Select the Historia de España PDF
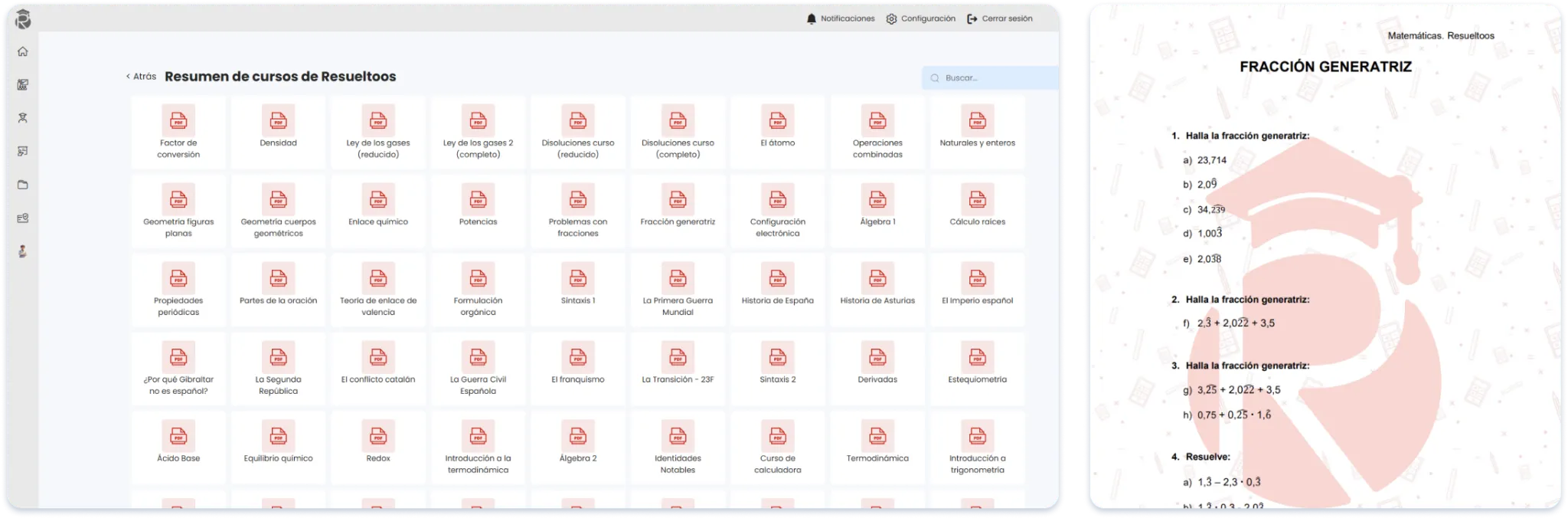The width and height of the screenshot is (1568, 518). (777, 287)
